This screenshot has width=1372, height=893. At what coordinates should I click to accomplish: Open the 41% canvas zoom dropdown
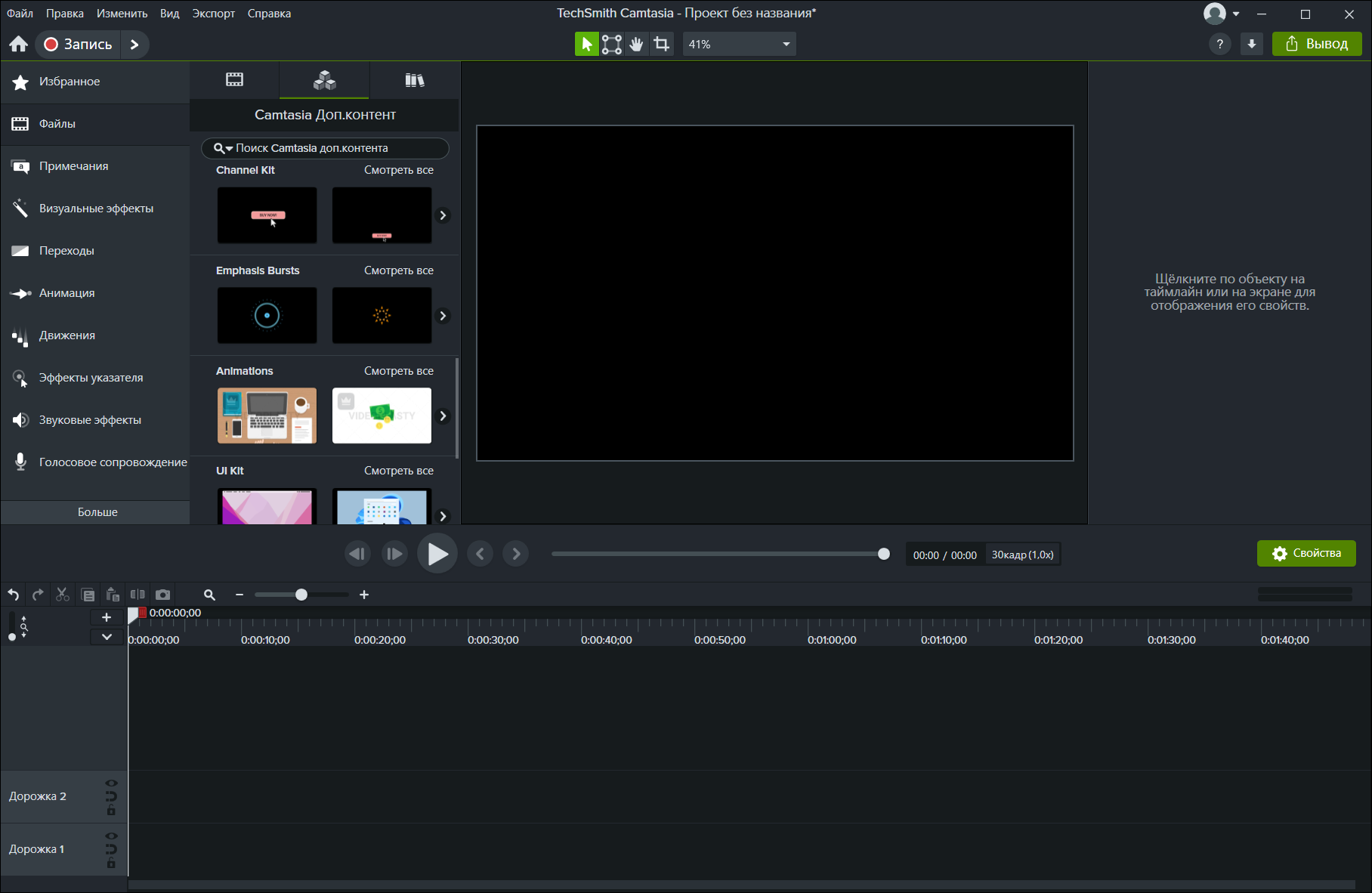click(x=740, y=44)
